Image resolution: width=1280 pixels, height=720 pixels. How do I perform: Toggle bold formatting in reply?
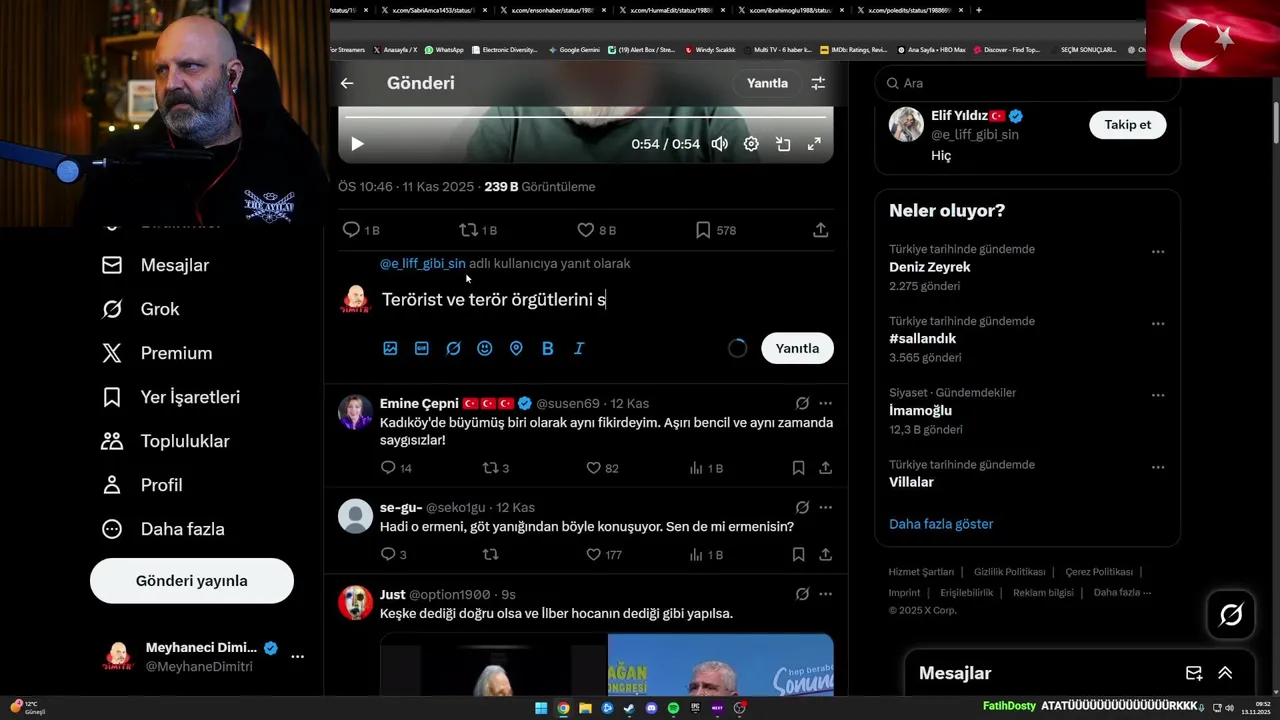click(547, 348)
